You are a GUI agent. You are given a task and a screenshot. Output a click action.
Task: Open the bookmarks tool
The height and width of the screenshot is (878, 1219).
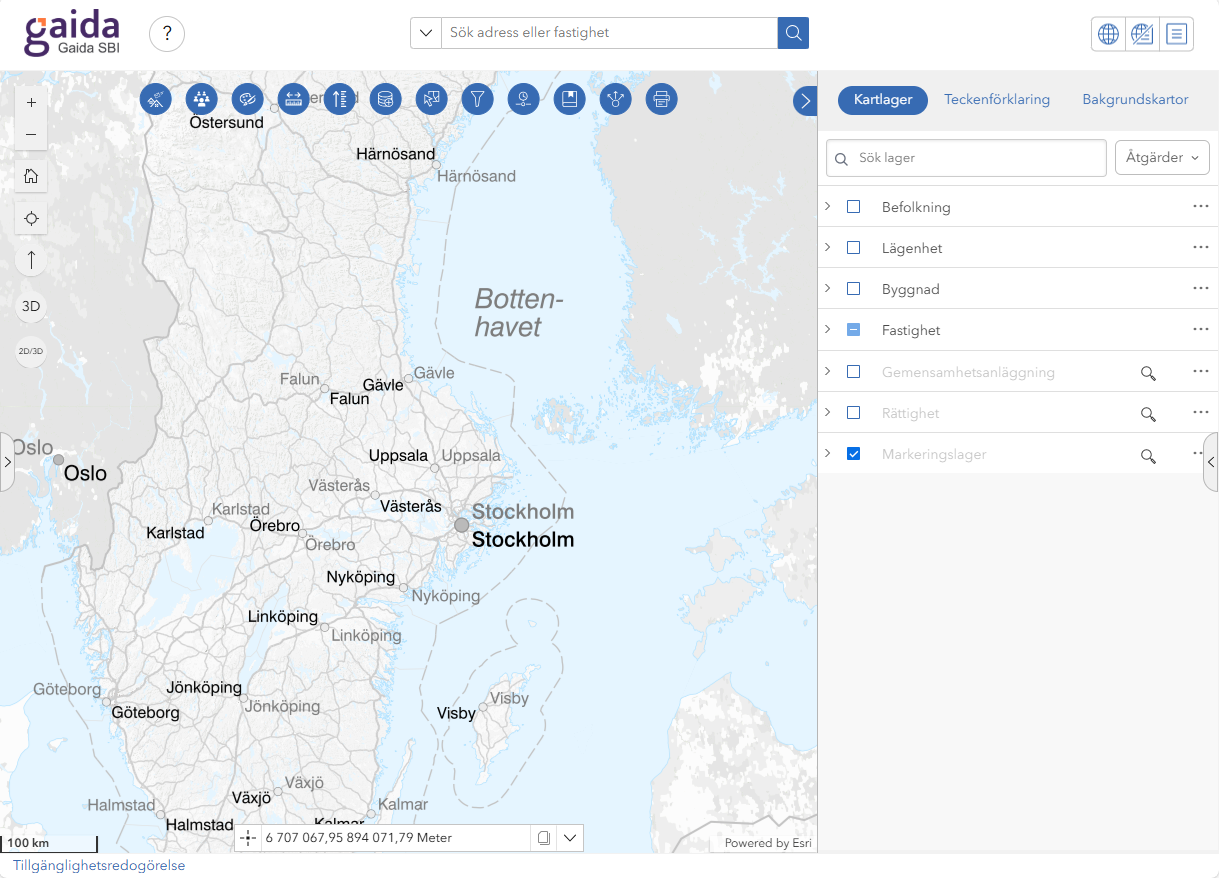569,99
